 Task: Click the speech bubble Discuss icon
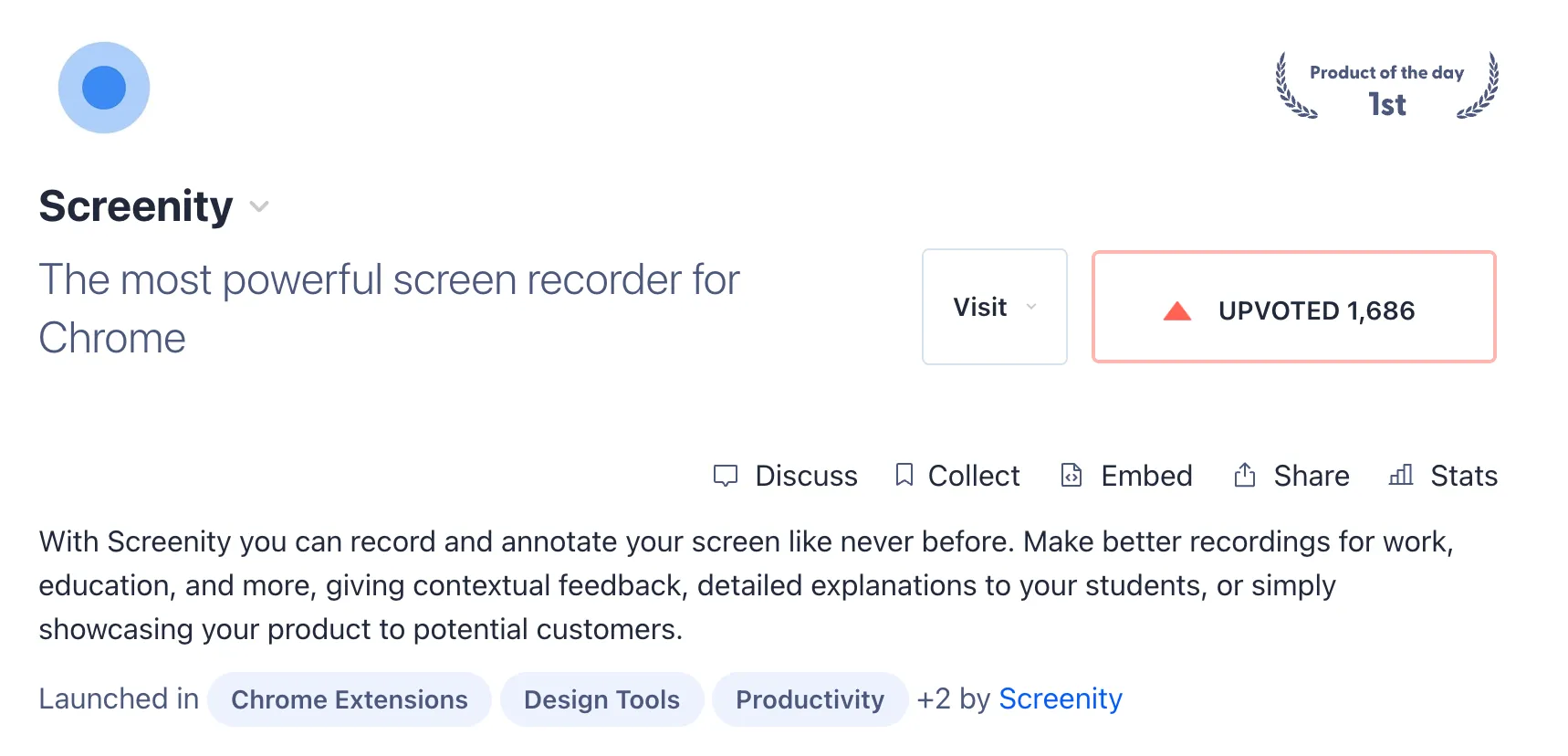coord(726,476)
